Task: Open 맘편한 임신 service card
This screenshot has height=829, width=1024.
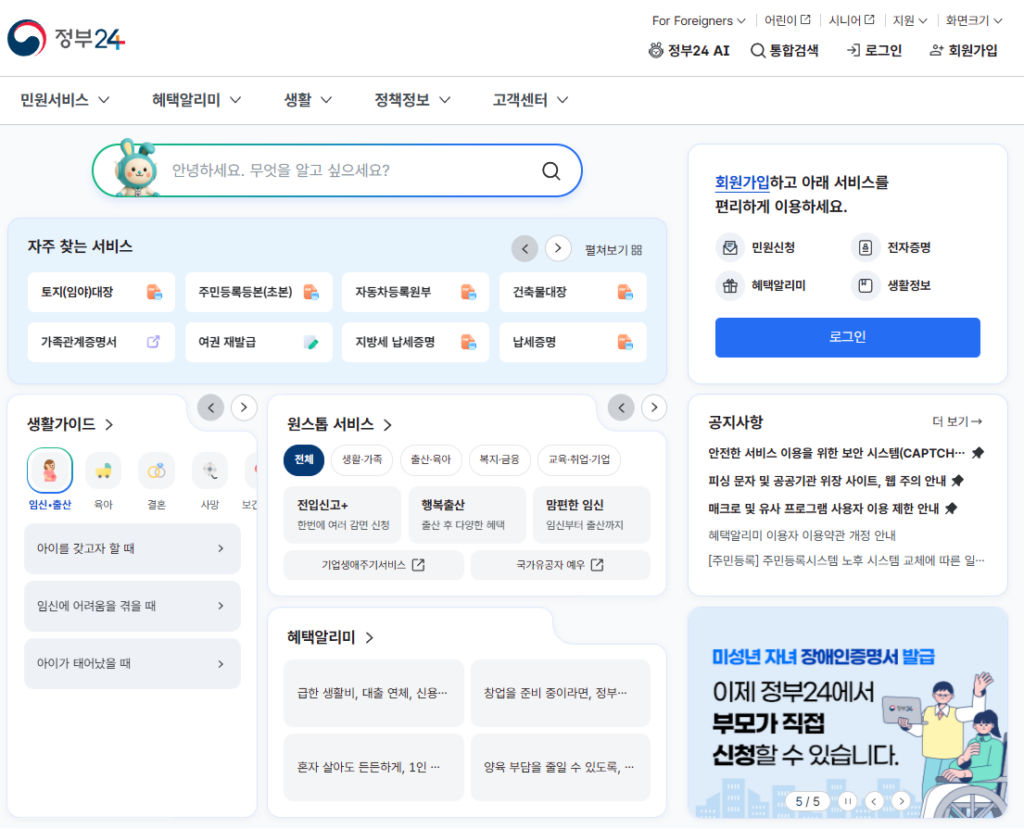Action: point(592,514)
